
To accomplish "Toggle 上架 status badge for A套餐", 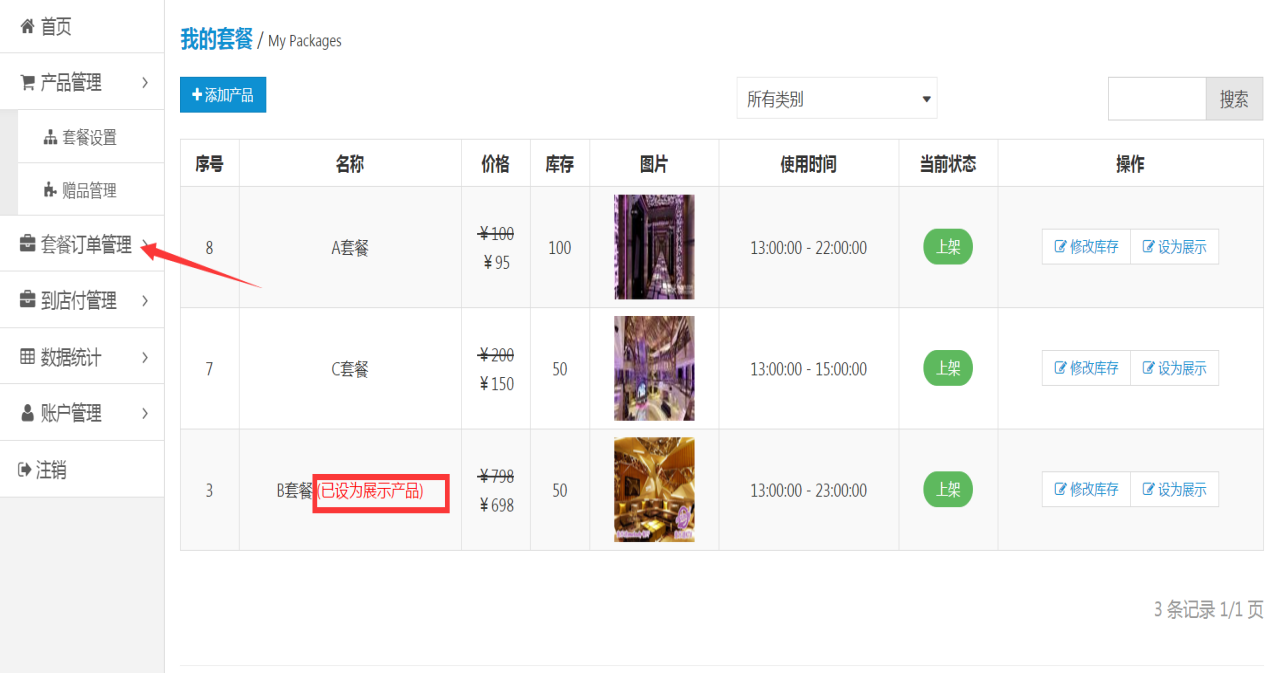I will pyautogui.click(x=947, y=247).
